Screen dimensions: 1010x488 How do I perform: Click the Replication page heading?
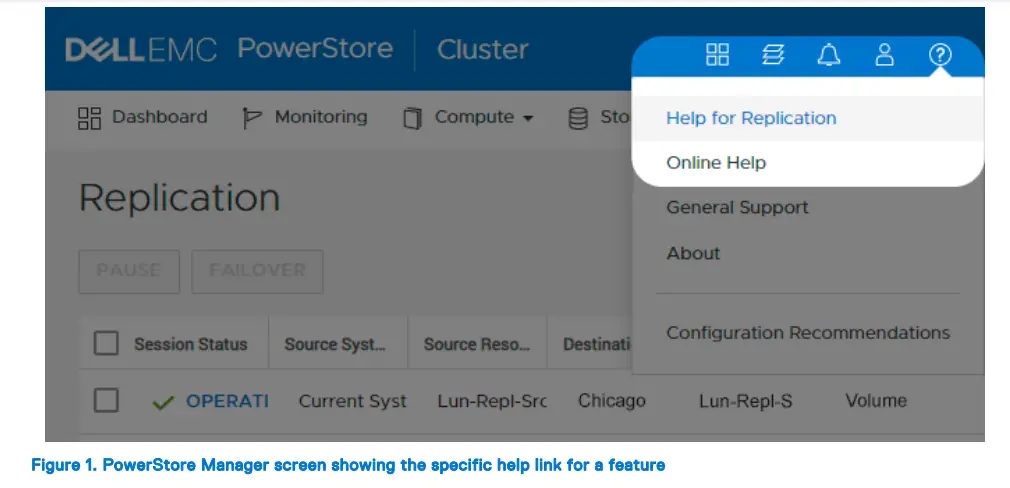pyautogui.click(x=179, y=198)
